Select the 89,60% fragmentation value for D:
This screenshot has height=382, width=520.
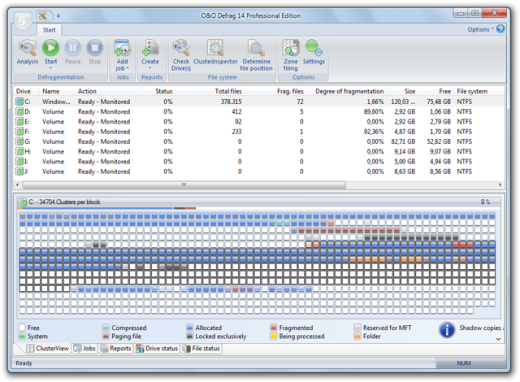pos(373,112)
